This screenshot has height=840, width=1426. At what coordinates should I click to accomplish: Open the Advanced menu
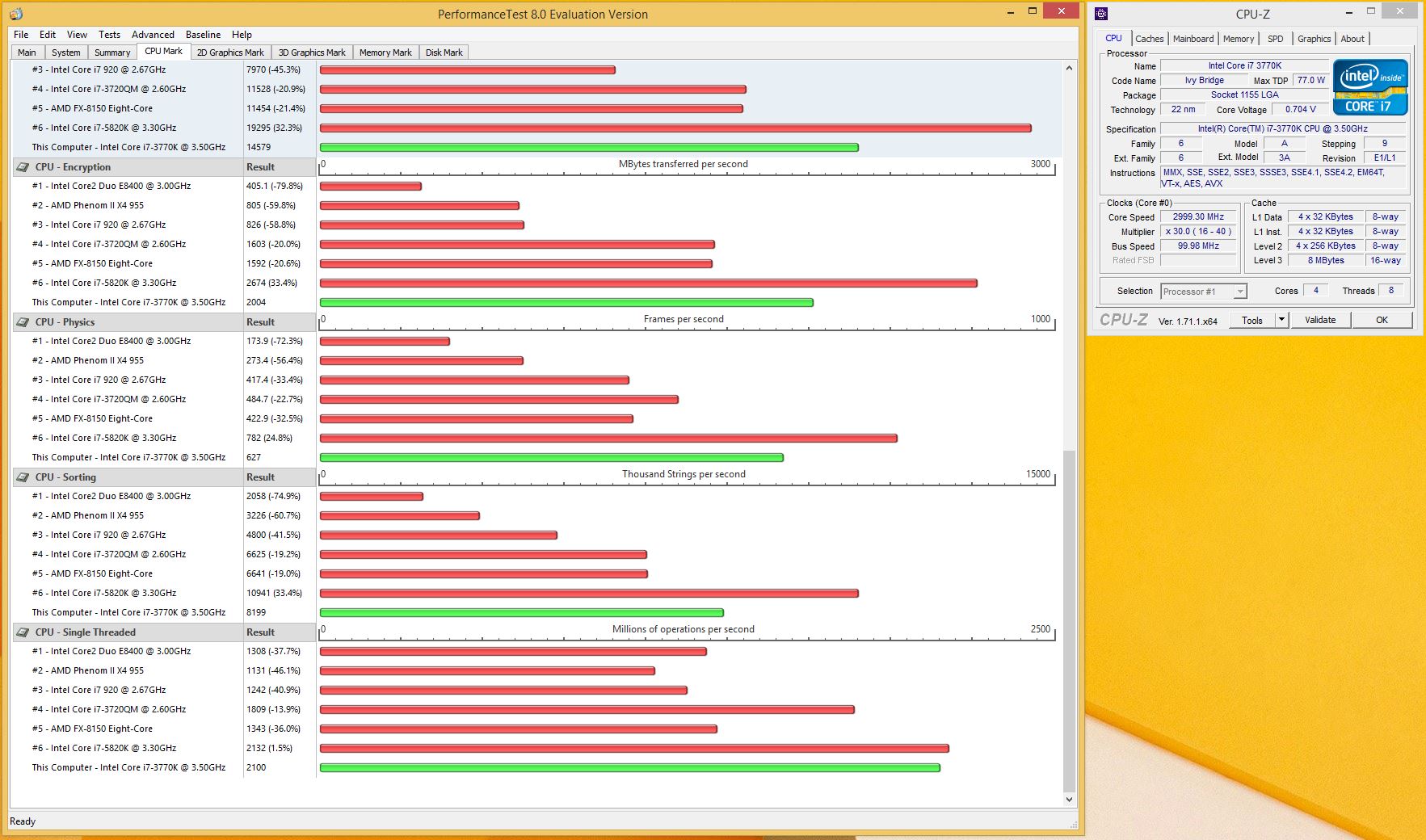153,35
